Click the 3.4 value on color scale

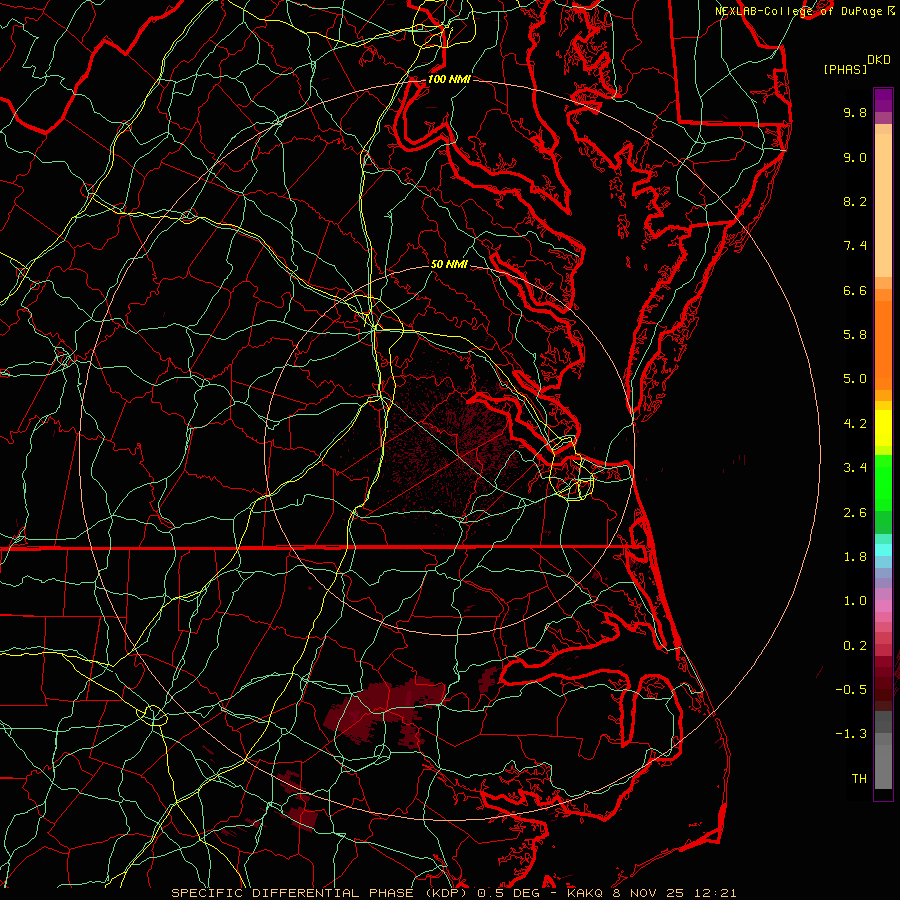tap(855, 468)
